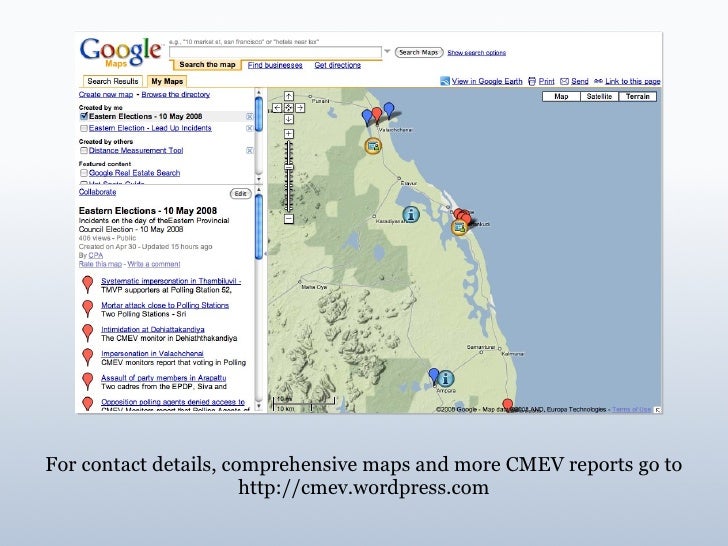Image resolution: width=728 pixels, height=546 pixels.
Task: Select the My Maps tab
Action: [167, 81]
